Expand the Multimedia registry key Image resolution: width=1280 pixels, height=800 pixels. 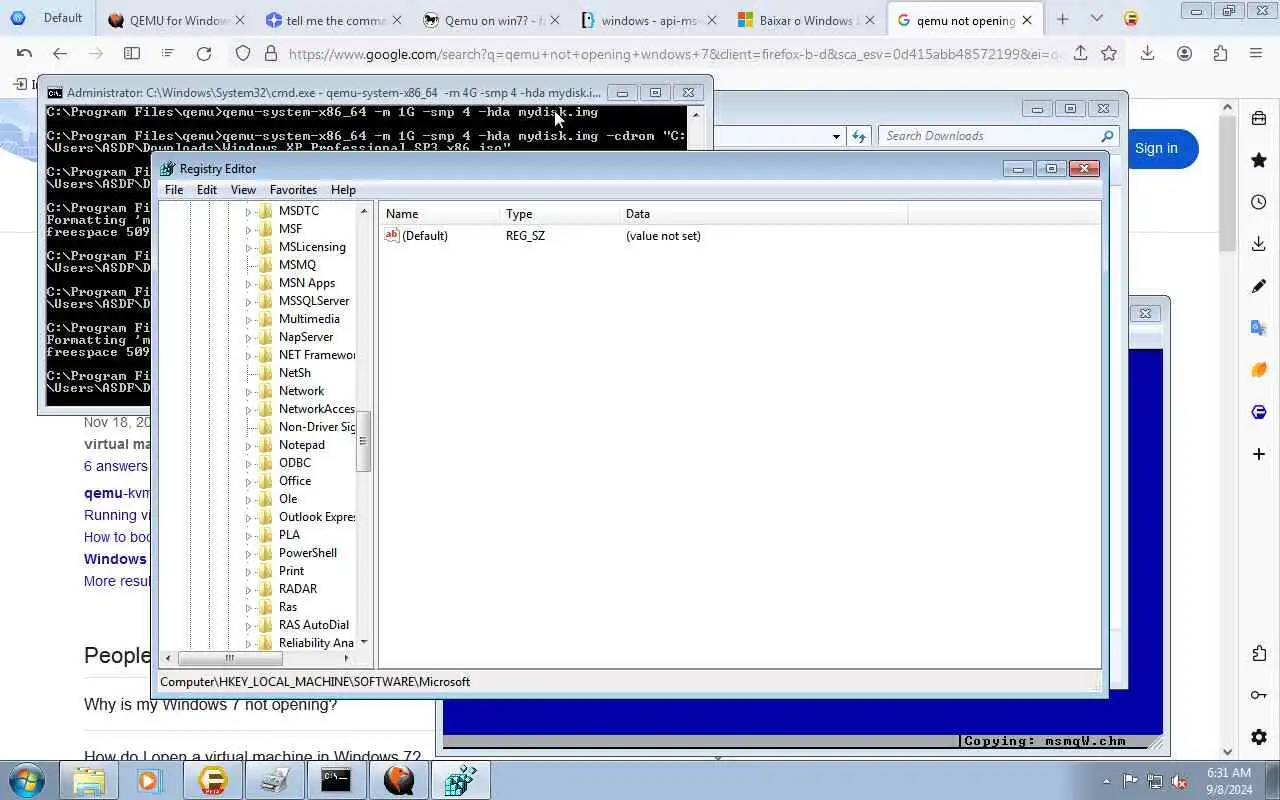click(249, 319)
